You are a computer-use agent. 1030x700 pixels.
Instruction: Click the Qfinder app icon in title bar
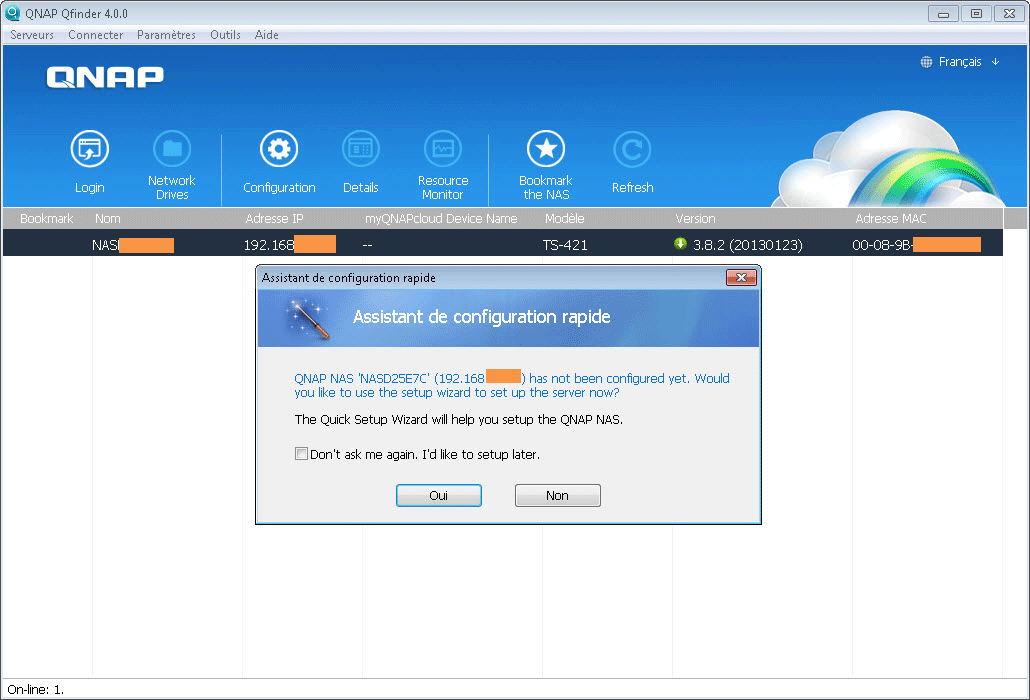[x=12, y=13]
